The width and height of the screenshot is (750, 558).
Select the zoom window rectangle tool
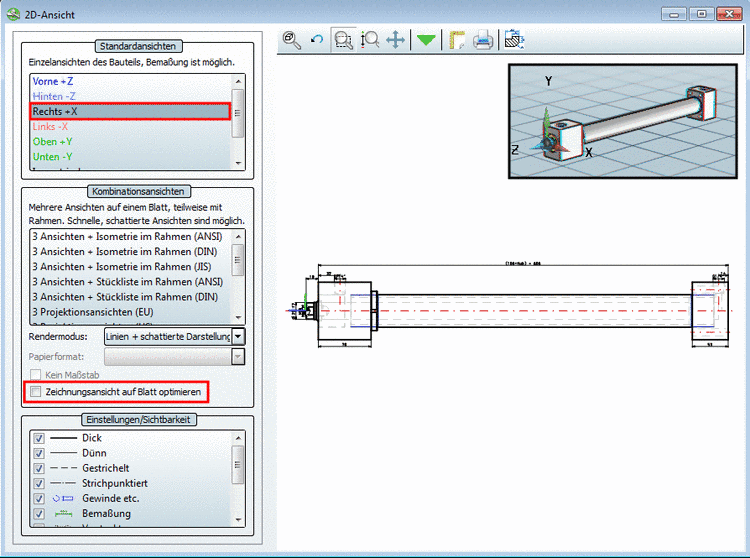(x=343, y=40)
